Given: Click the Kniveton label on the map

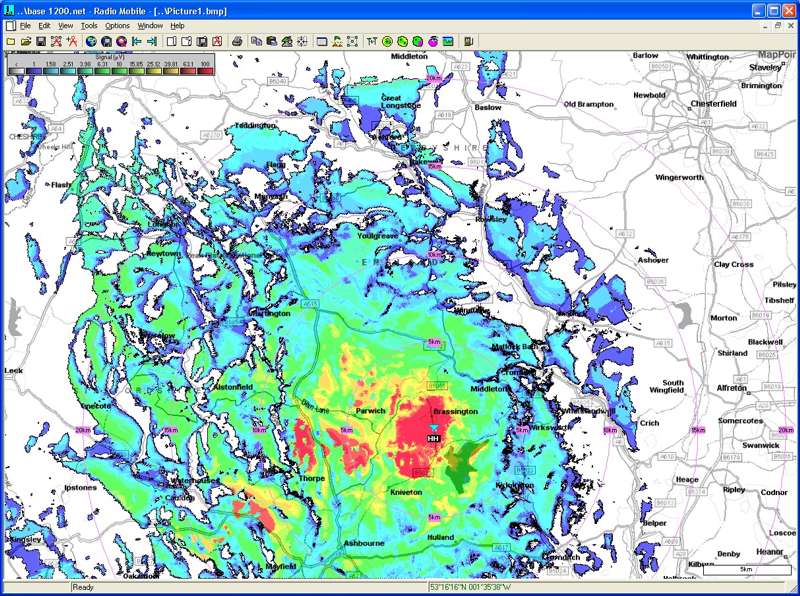Looking at the screenshot, I should coord(406,492).
